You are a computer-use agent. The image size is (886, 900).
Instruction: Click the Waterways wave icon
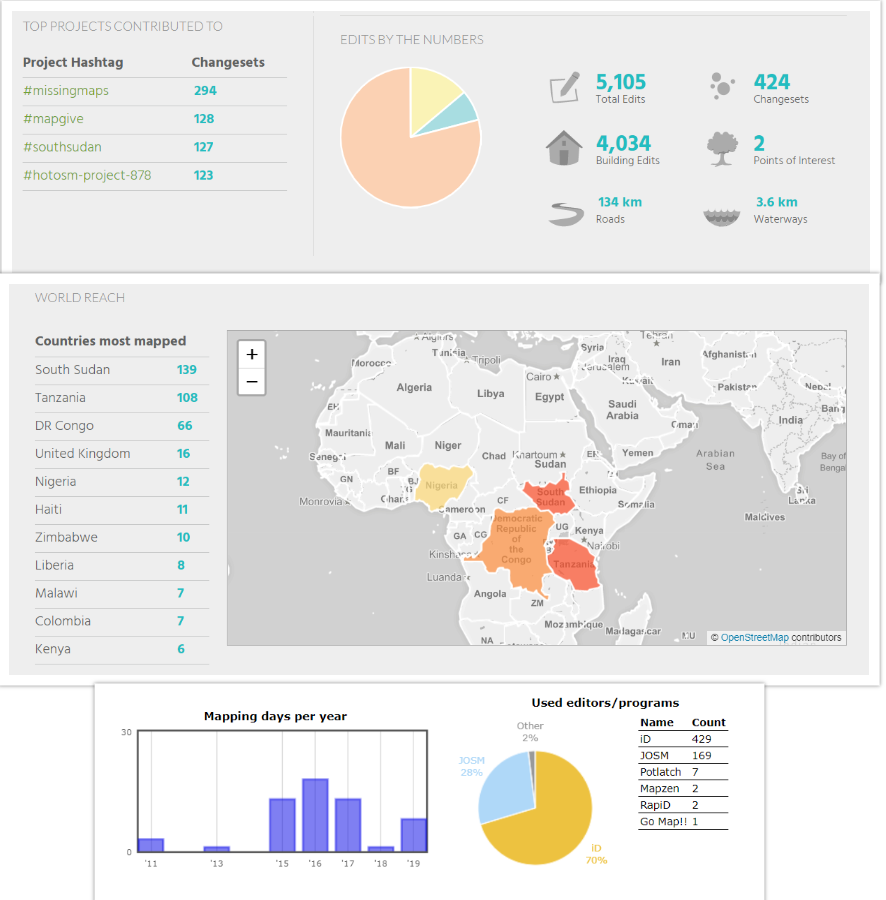coord(722,213)
